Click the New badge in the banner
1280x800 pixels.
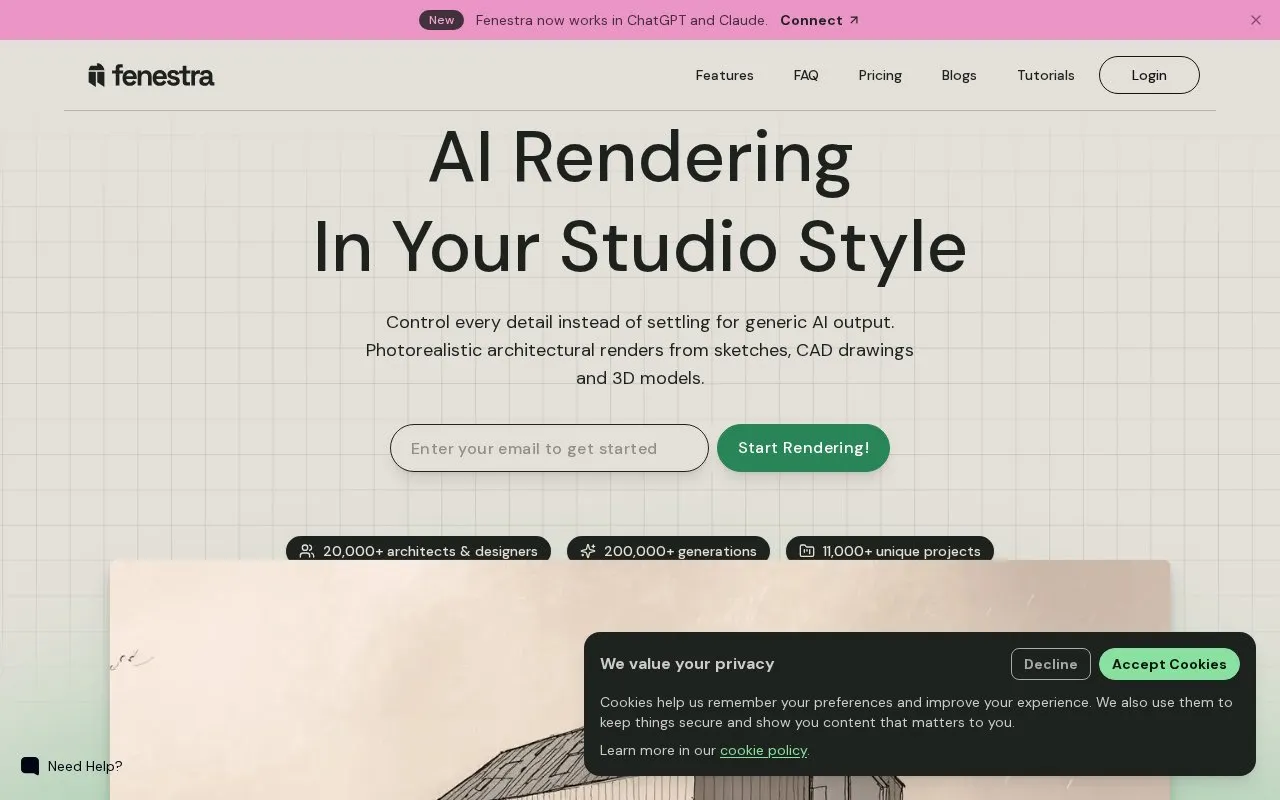click(441, 20)
